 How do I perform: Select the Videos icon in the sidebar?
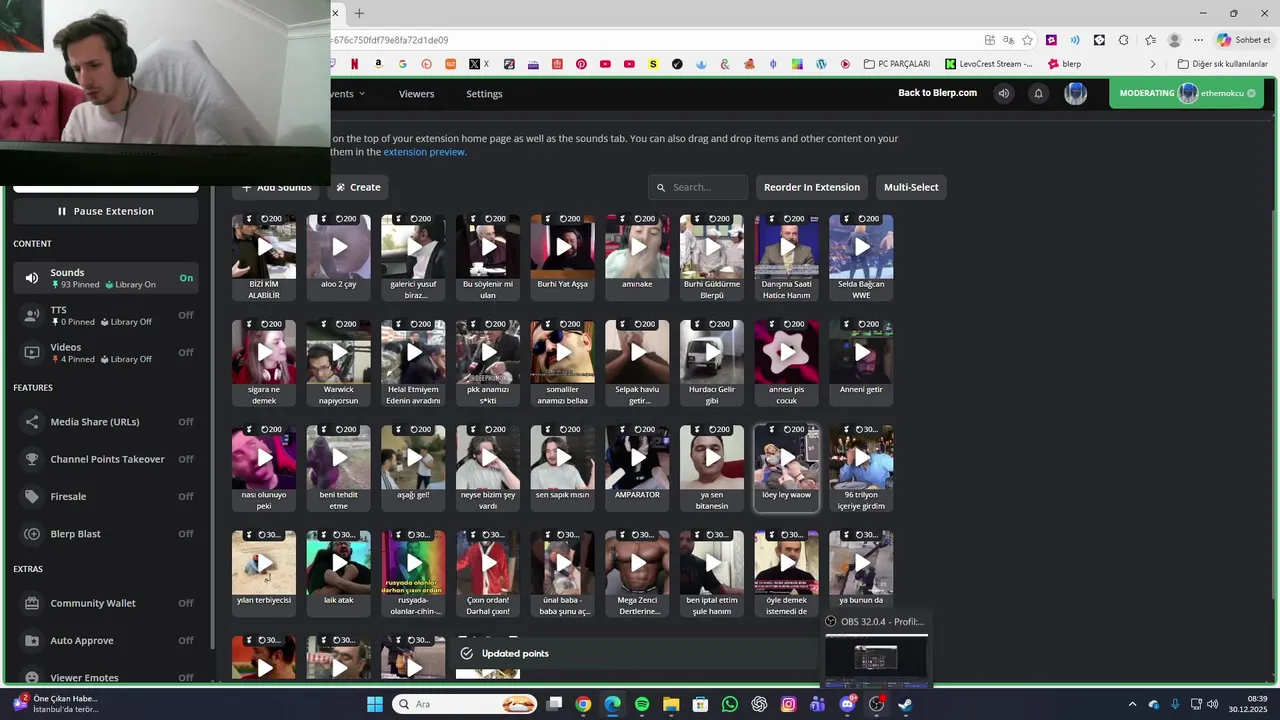[x=32, y=352]
